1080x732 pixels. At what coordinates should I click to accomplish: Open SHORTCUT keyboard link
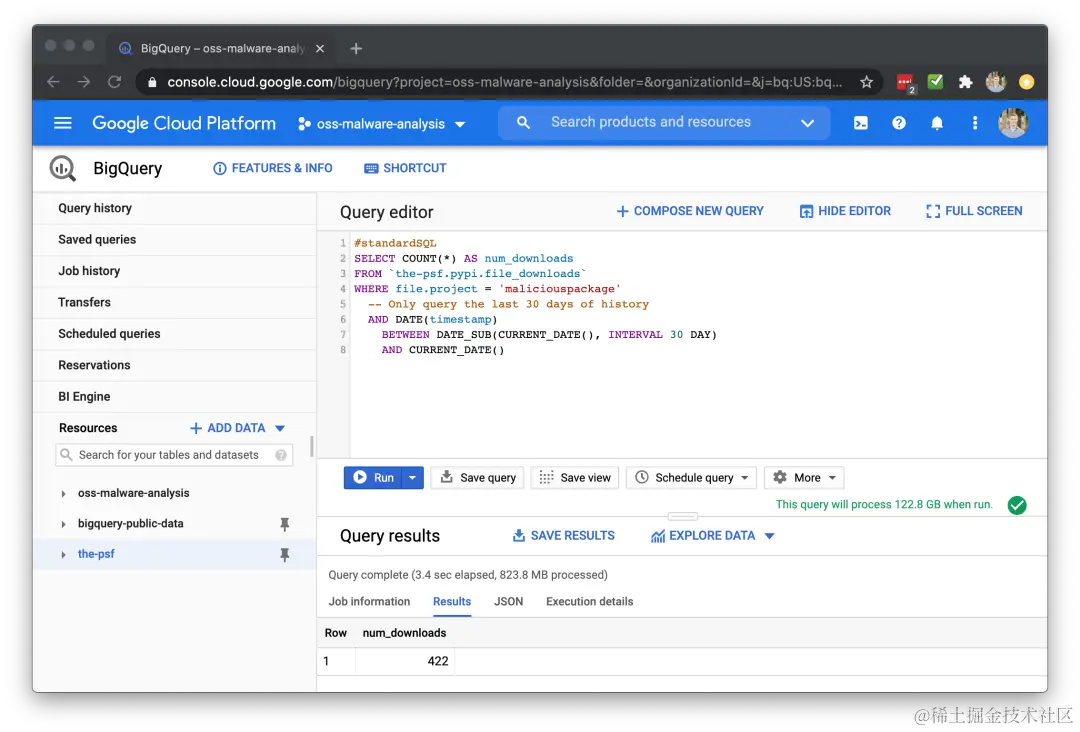tap(405, 169)
